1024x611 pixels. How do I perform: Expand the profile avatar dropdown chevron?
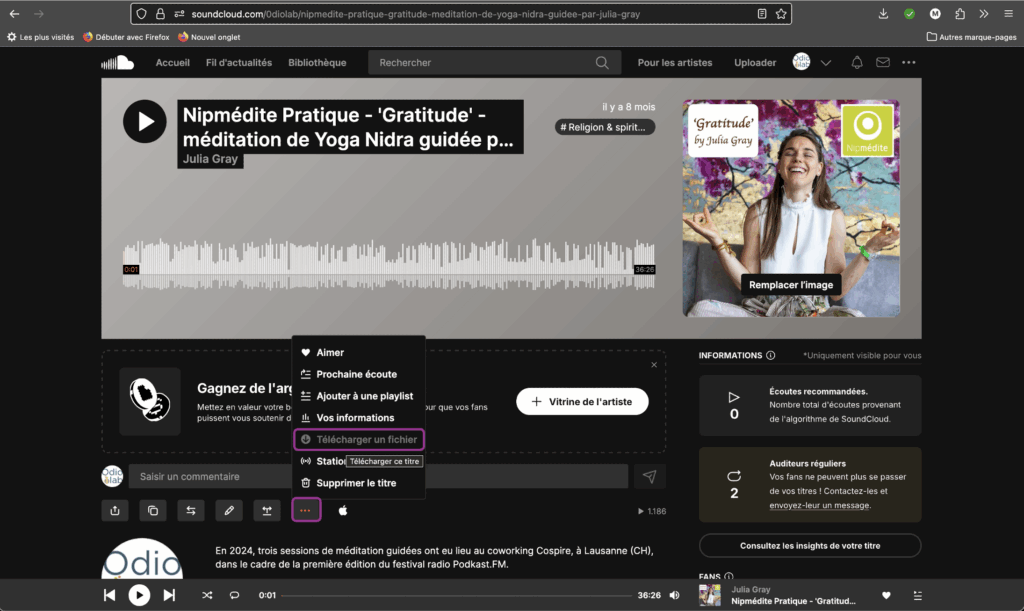click(x=826, y=63)
